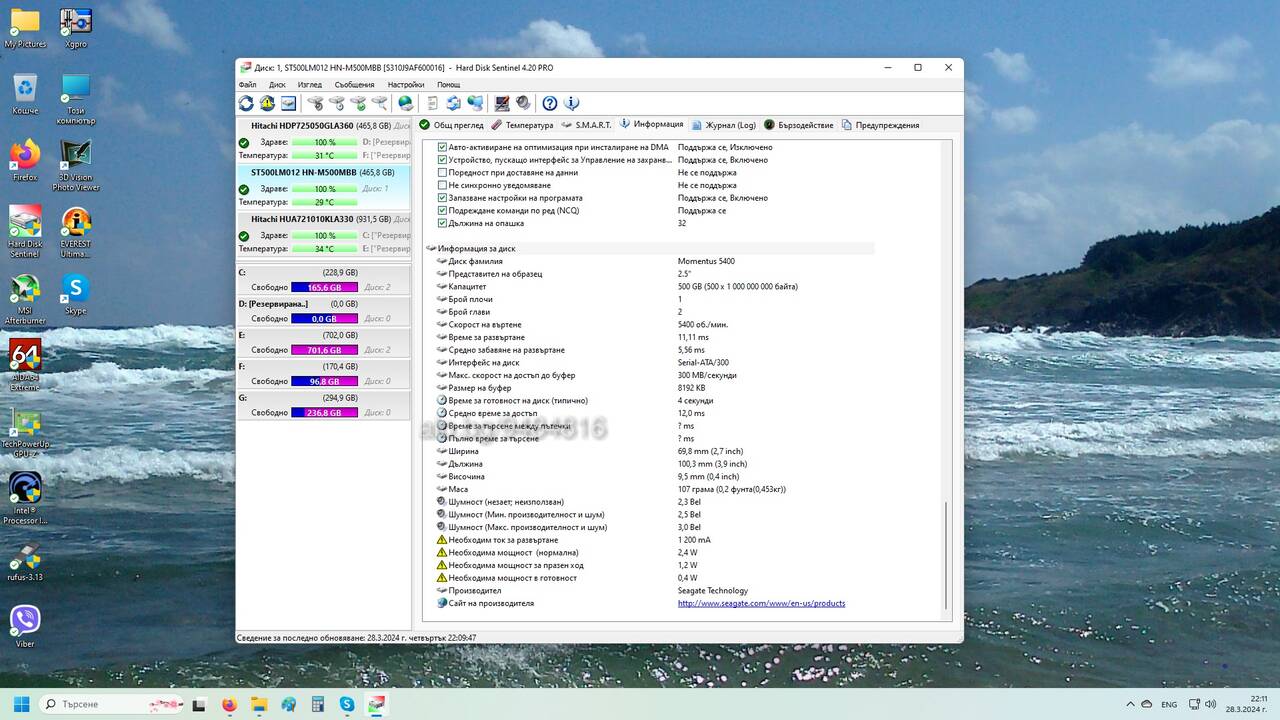The image size is (1280, 720).
Task: Toggle the Дължина на опашка checkbox
Action: click(x=443, y=223)
